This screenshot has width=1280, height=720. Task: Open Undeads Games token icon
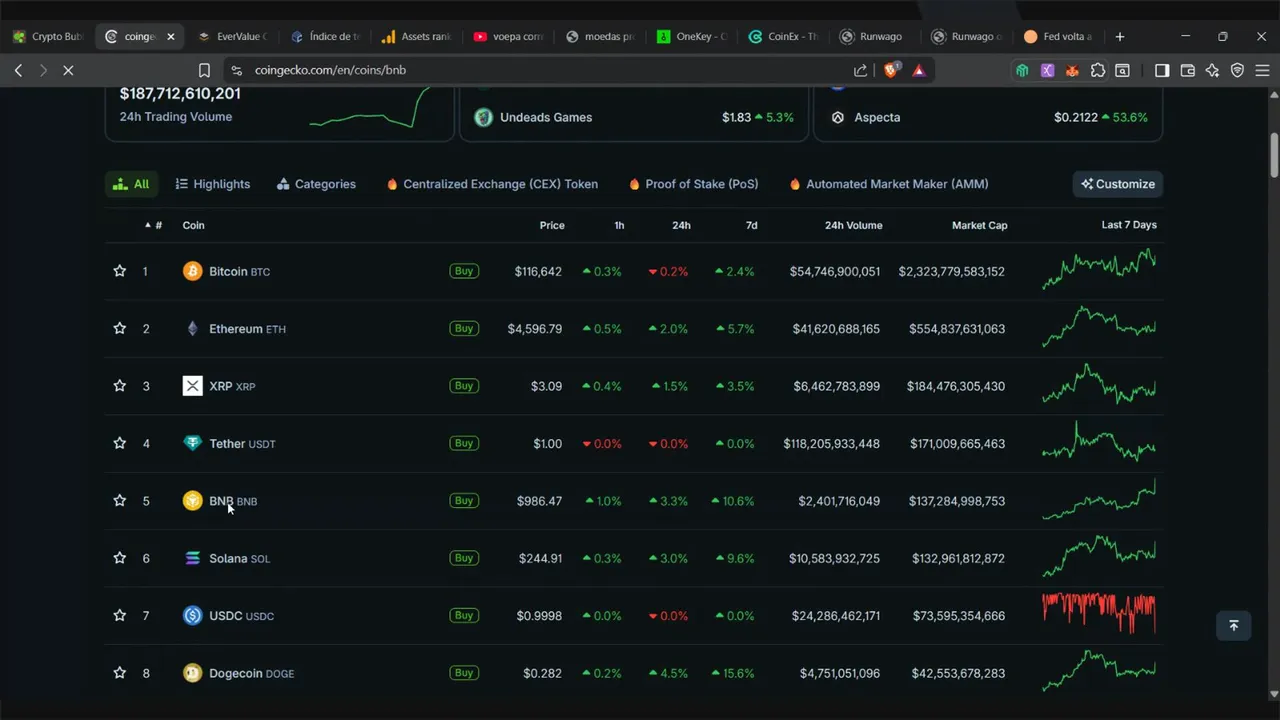point(483,117)
